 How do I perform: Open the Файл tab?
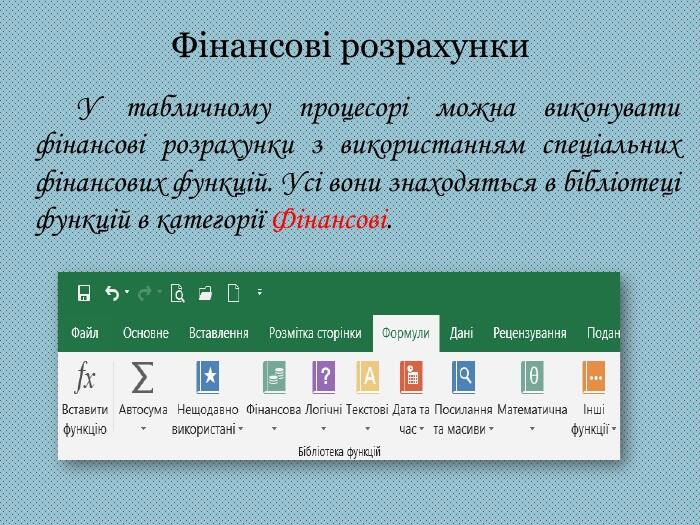click(85, 333)
